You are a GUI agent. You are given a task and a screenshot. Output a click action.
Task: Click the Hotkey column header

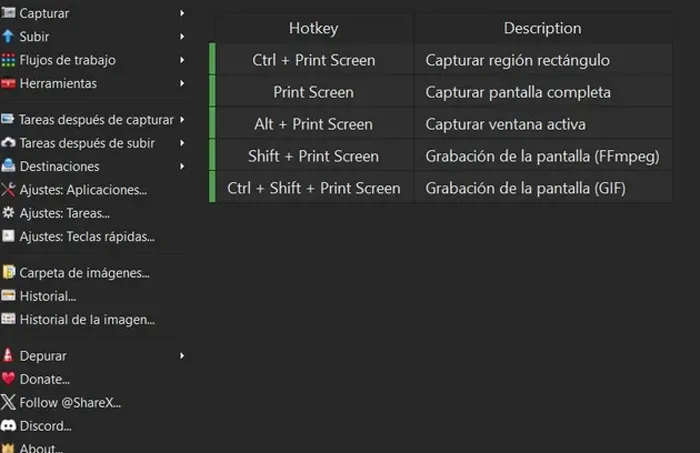pos(314,28)
